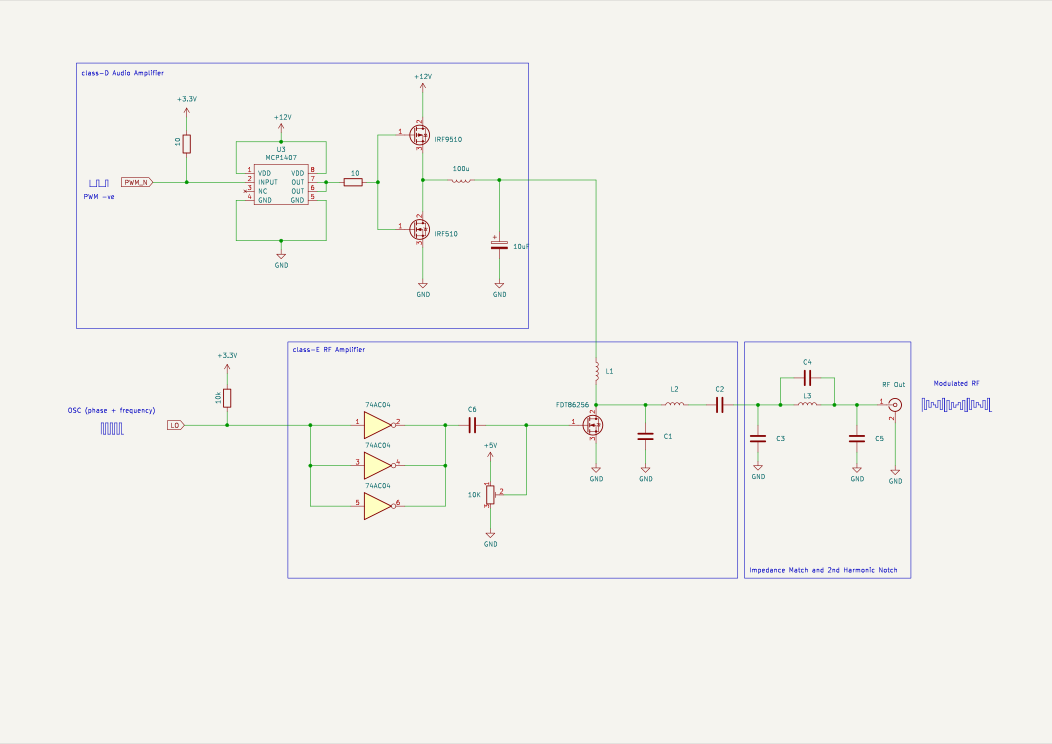Select the RF Out coaxial connector
The image size is (1052, 744).
coord(895,405)
